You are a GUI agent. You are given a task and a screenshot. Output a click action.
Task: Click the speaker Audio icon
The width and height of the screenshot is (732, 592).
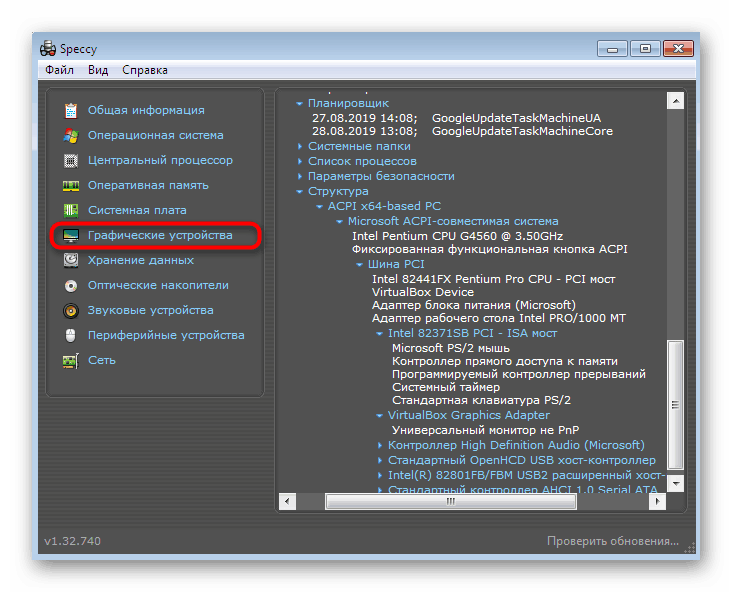coord(71,310)
